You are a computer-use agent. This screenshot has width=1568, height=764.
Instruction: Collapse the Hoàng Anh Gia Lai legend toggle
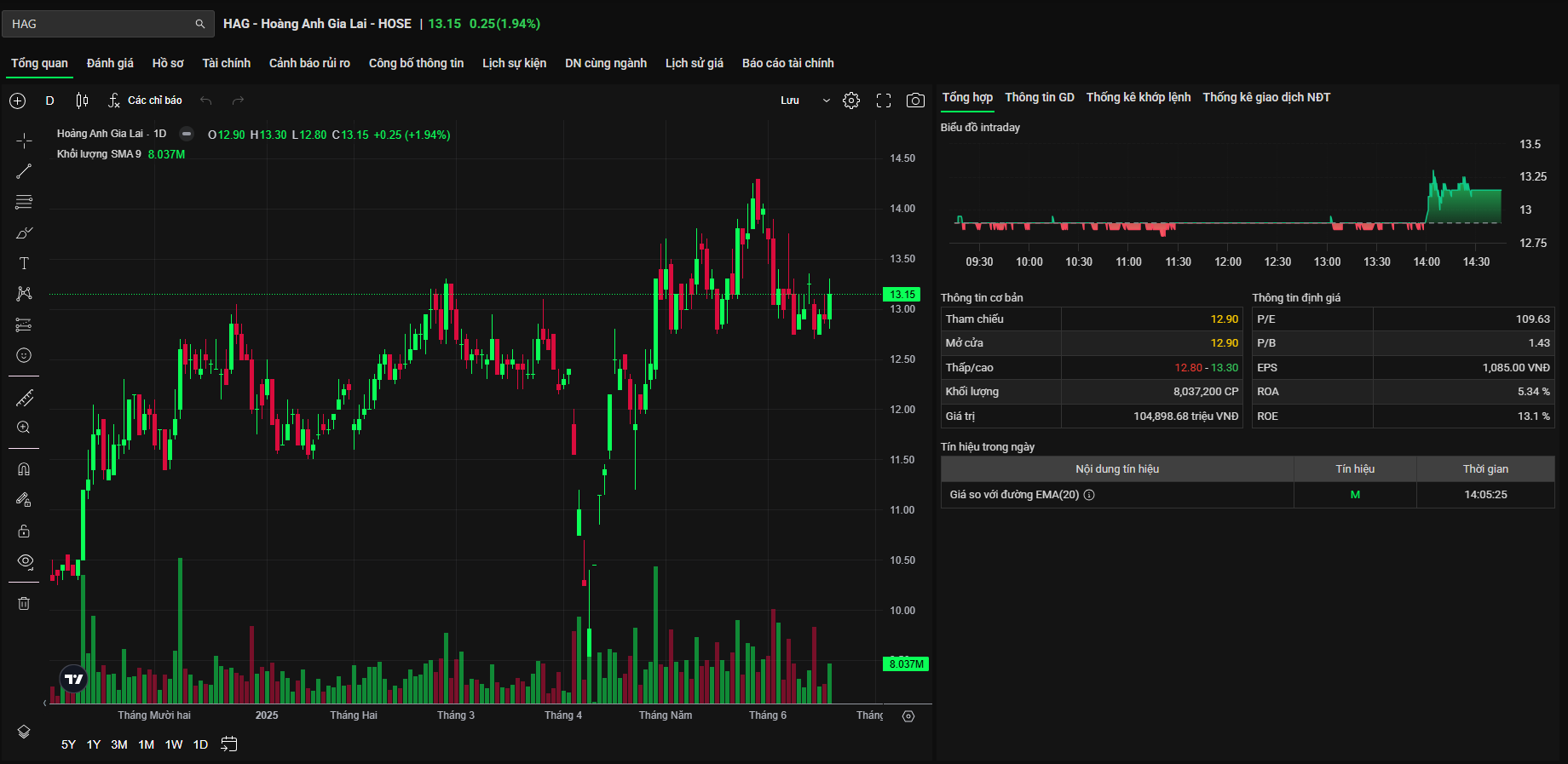187,134
